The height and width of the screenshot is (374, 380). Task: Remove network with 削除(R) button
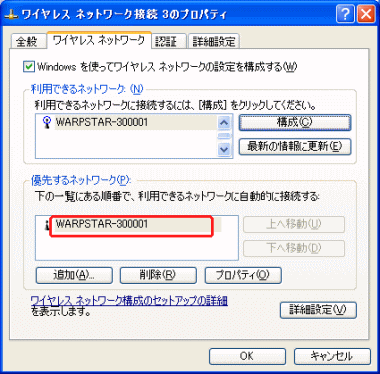tap(158, 275)
